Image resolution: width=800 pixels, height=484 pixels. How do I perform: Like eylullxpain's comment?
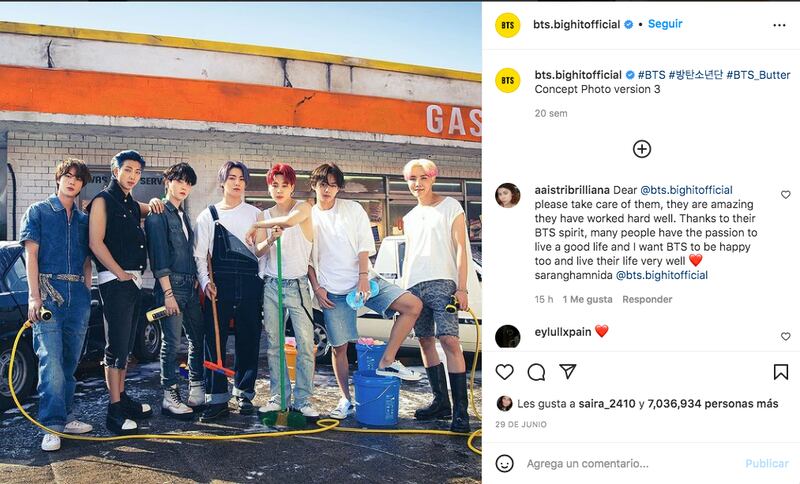pyautogui.click(x=786, y=336)
